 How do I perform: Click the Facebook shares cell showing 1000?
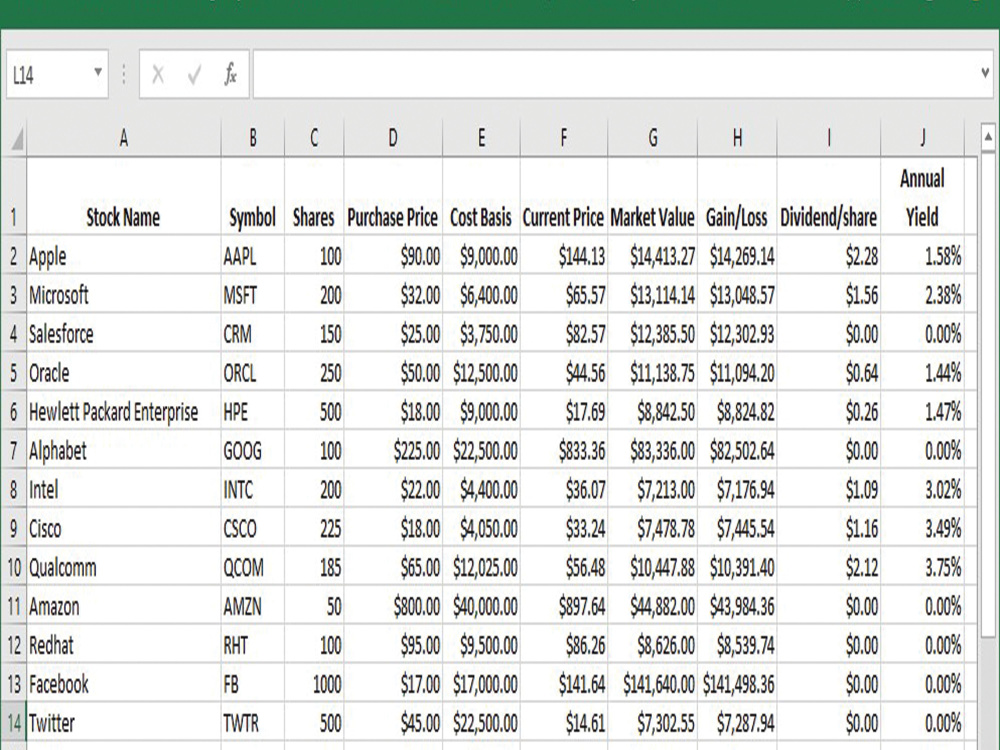(x=314, y=684)
